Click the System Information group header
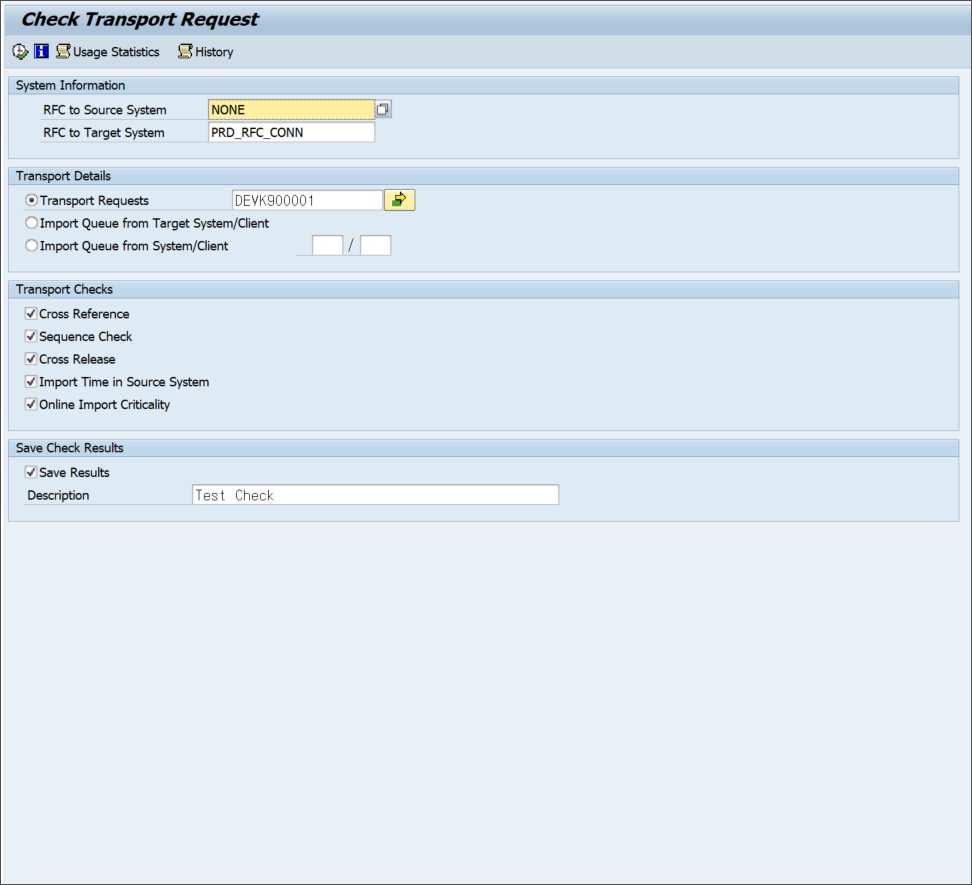Image resolution: width=972 pixels, height=885 pixels. (484, 86)
